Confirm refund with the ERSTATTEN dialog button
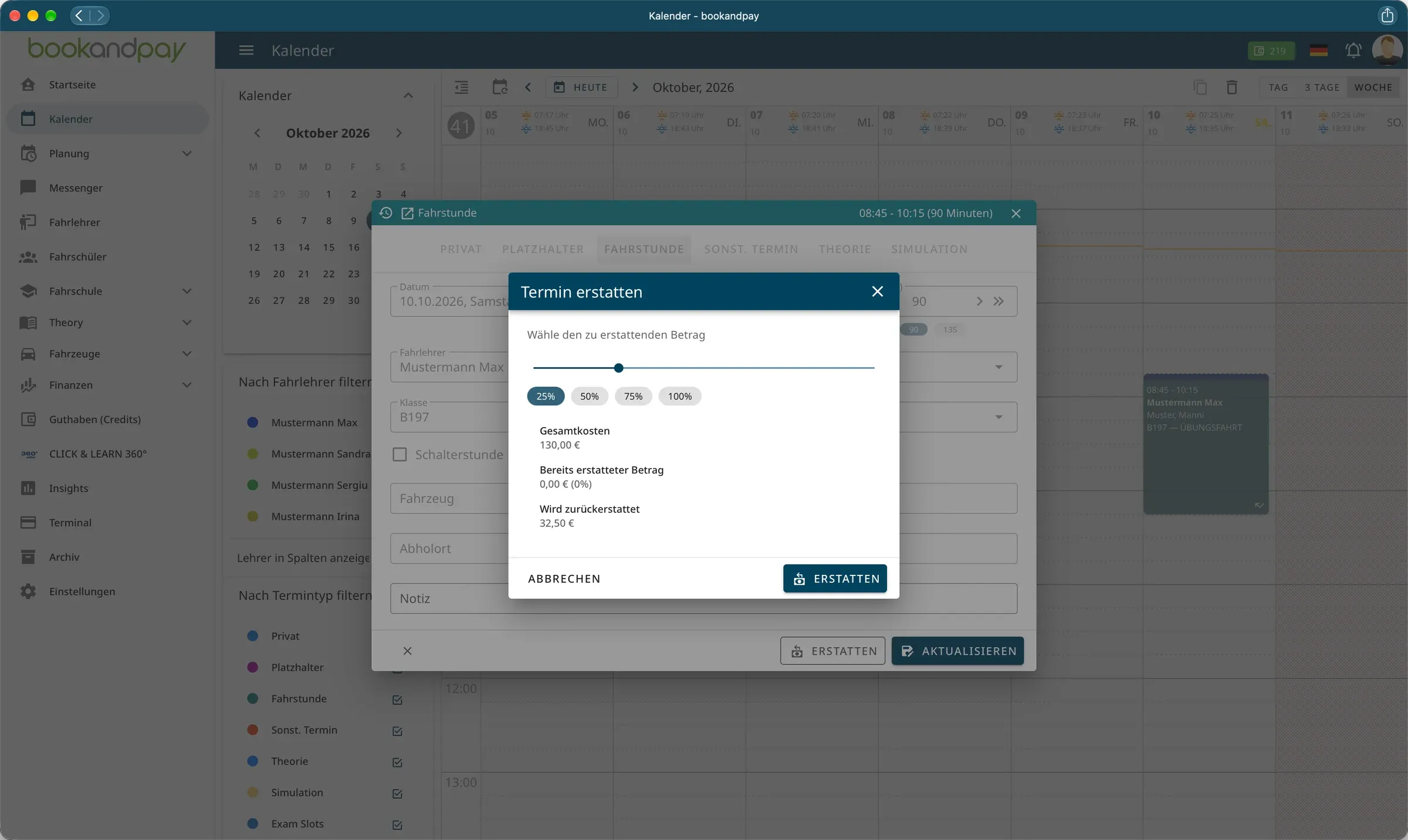 coord(835,578)
